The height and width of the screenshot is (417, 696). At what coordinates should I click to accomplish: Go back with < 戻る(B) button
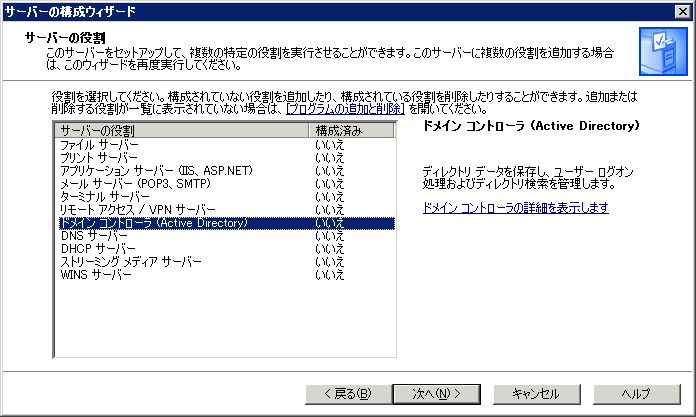[348, 394]
